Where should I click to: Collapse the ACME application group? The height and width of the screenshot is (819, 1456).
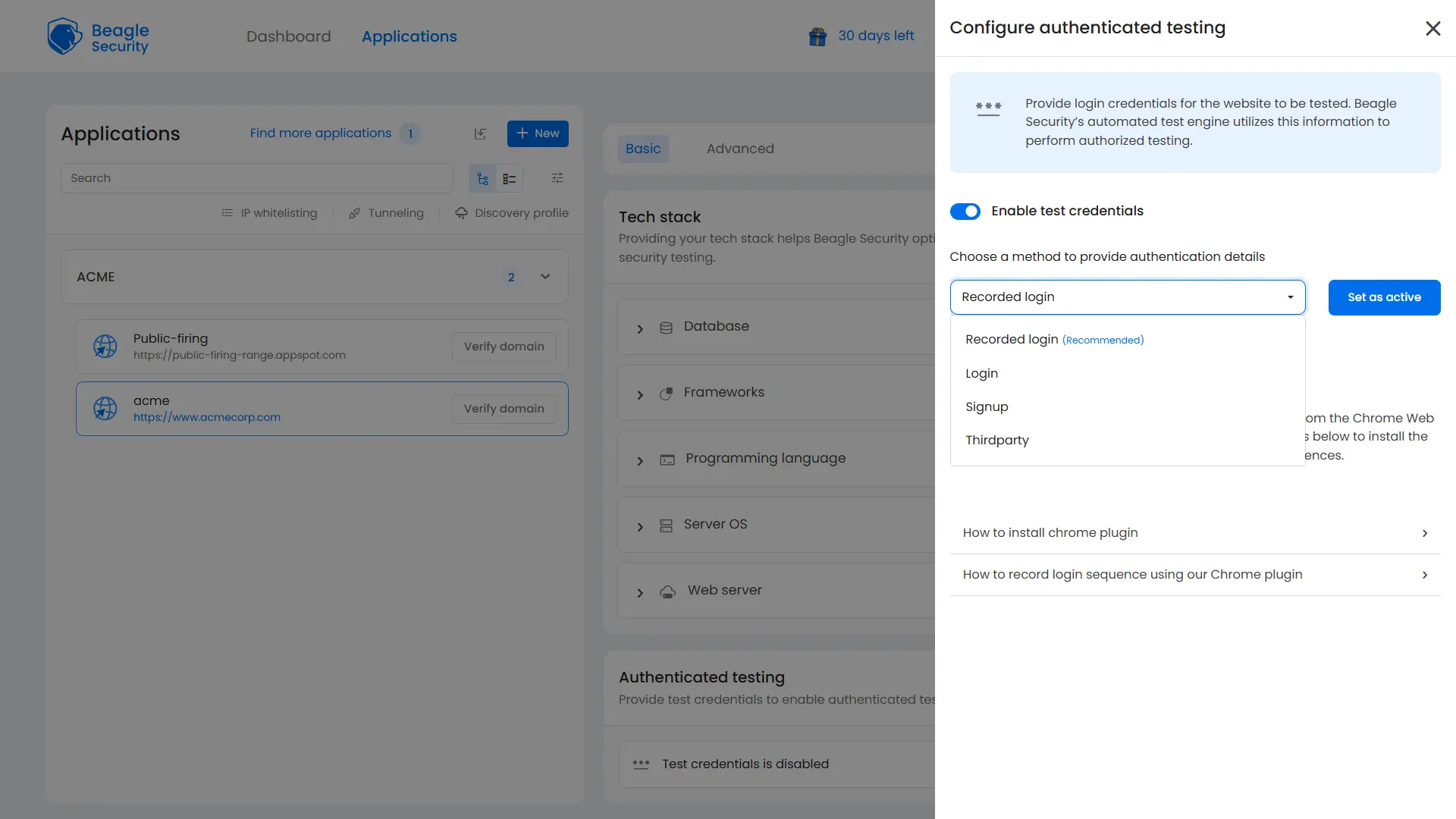(x=545, y=276)
